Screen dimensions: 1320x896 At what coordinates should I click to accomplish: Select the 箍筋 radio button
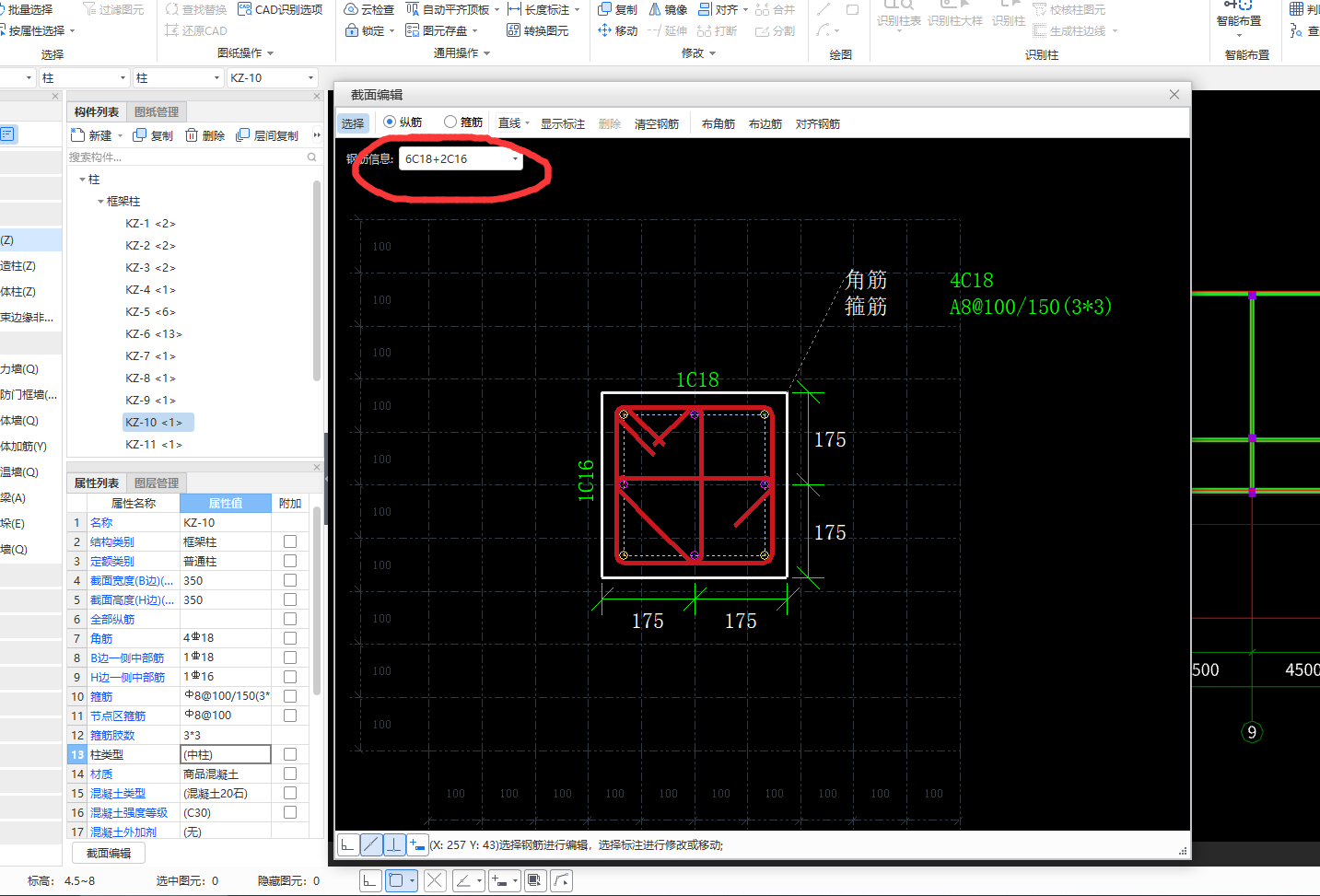pyautogui.click(x=450, y=122)
